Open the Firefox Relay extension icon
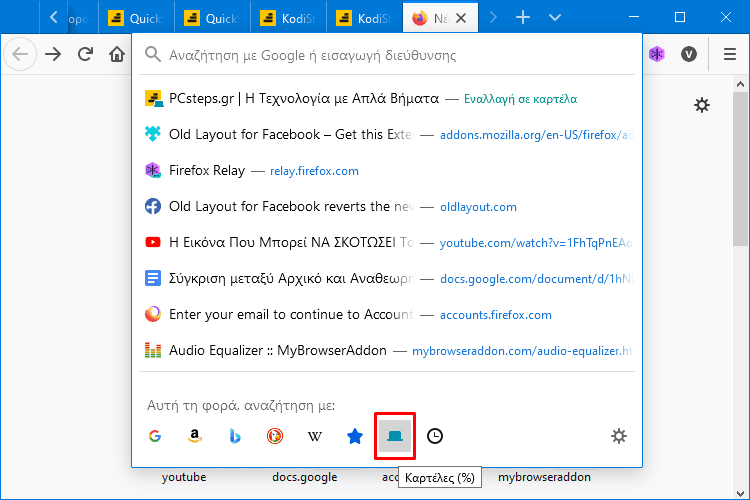The height and width of the screenshot is (500, 750). click(657, 55)
